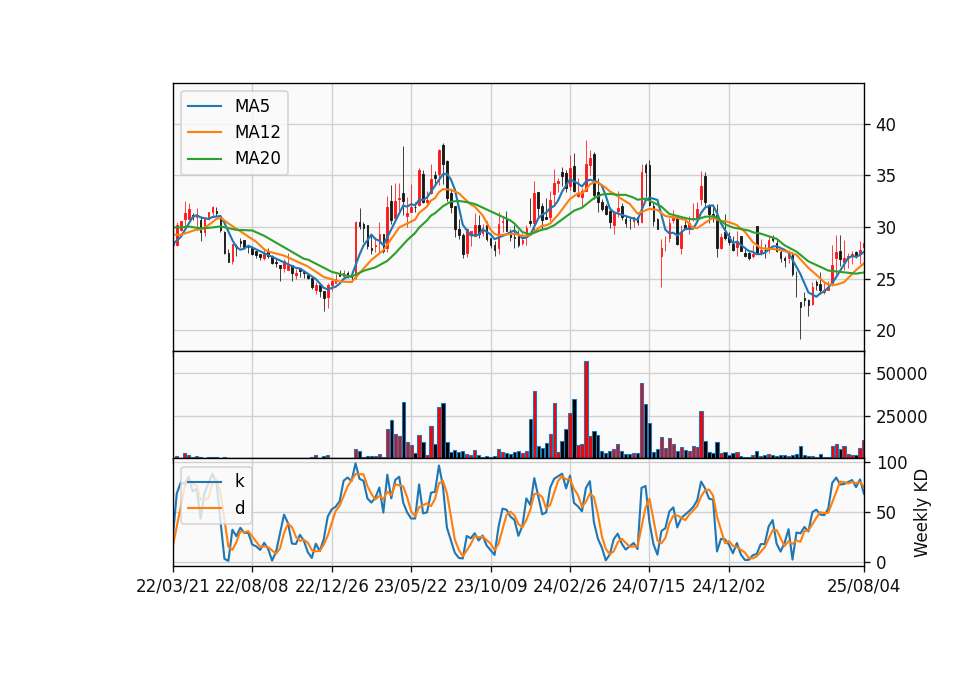Click the price axis value 40
This screenshot has height=690, width=960.
click(885, 125)
